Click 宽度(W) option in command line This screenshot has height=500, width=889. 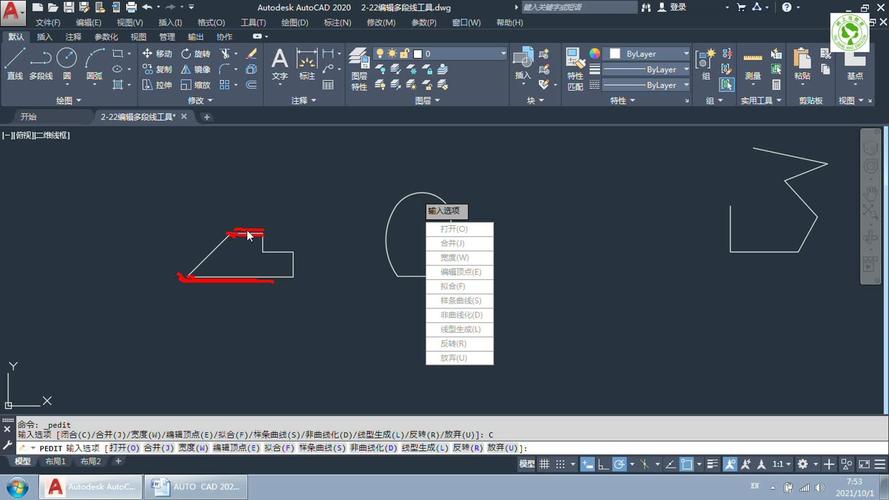[187, 449]
